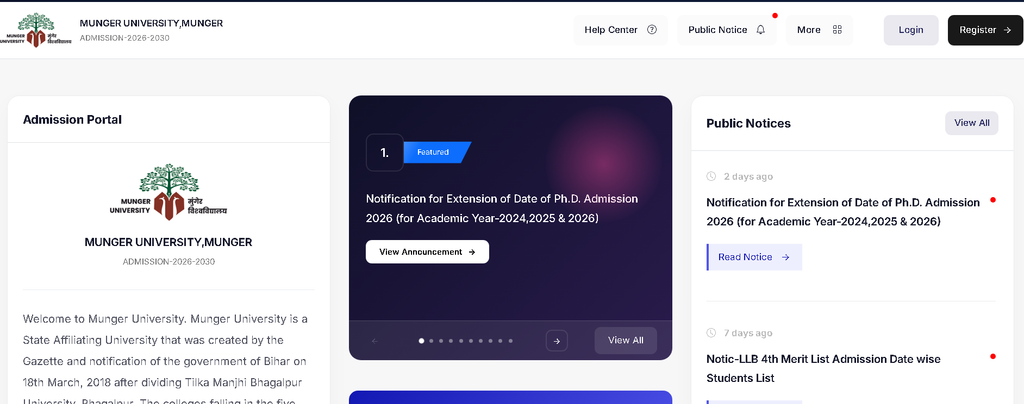Click clock icon beside 7 days ago
The height and width of the screenshot is (404, 1024).
[x=711, y=334]
